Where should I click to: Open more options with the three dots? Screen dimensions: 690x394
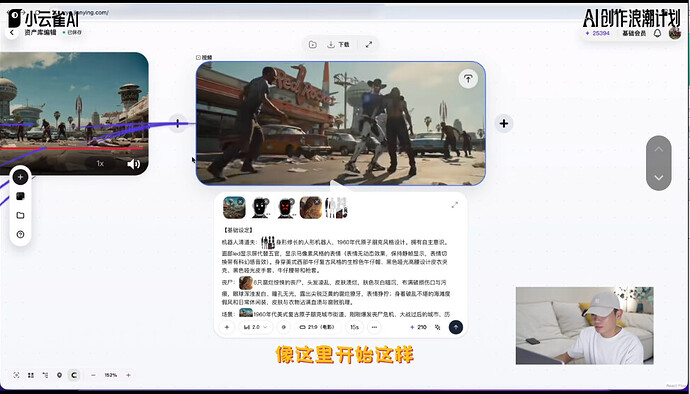(374, 327)
